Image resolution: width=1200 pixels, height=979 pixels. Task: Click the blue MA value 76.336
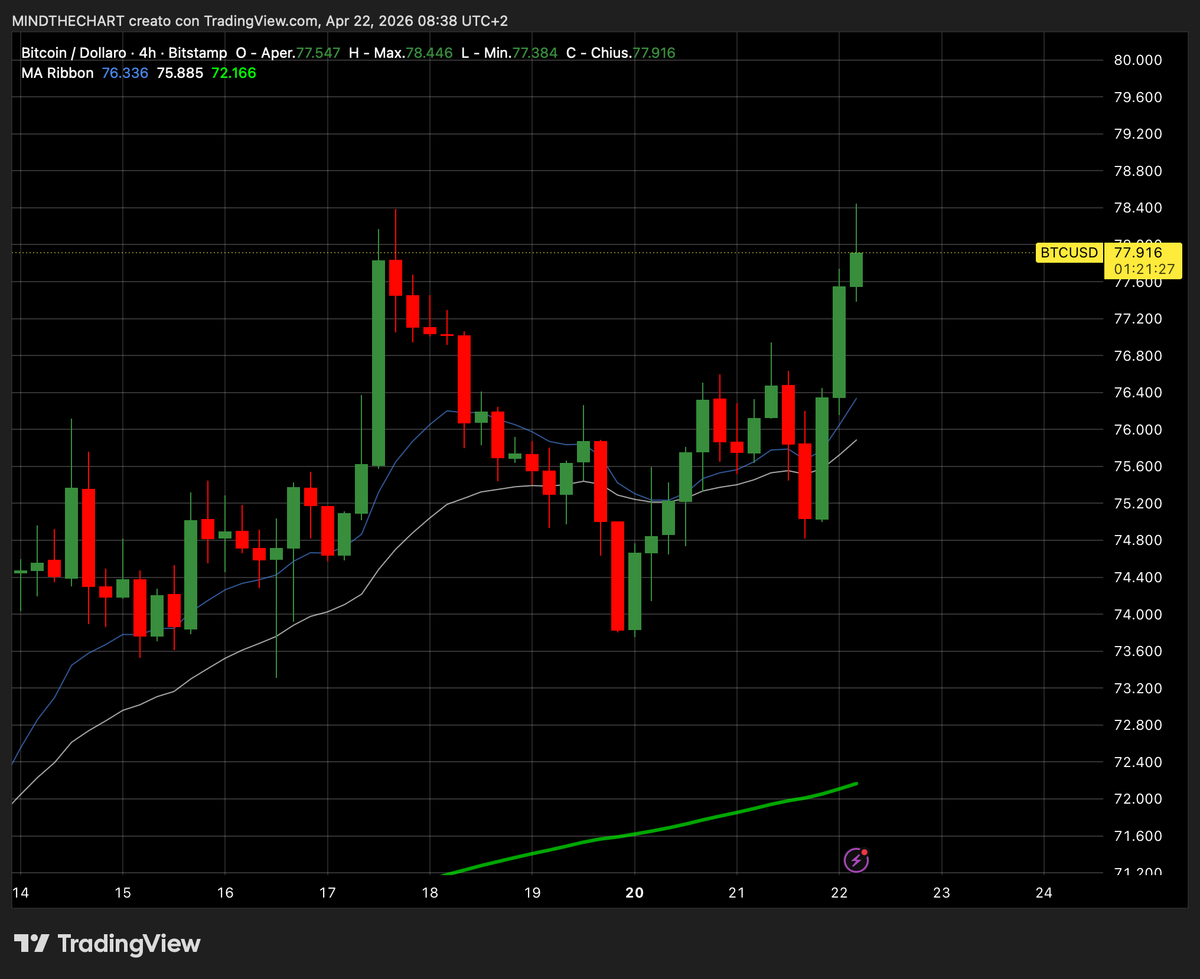124,72
